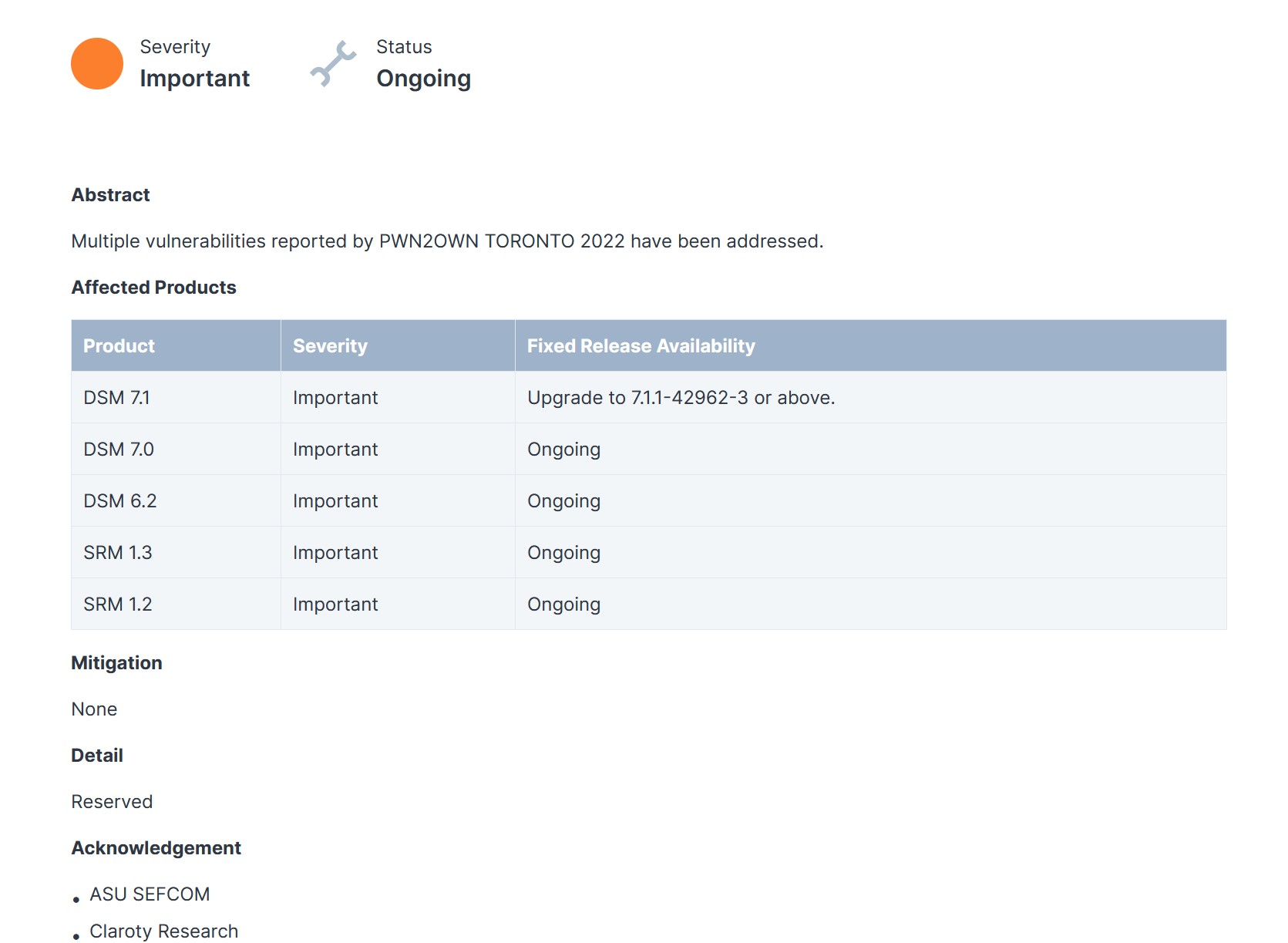Select the SRM 1.3 product cell
Screen dimensions: 1288x943
[117, 553]
